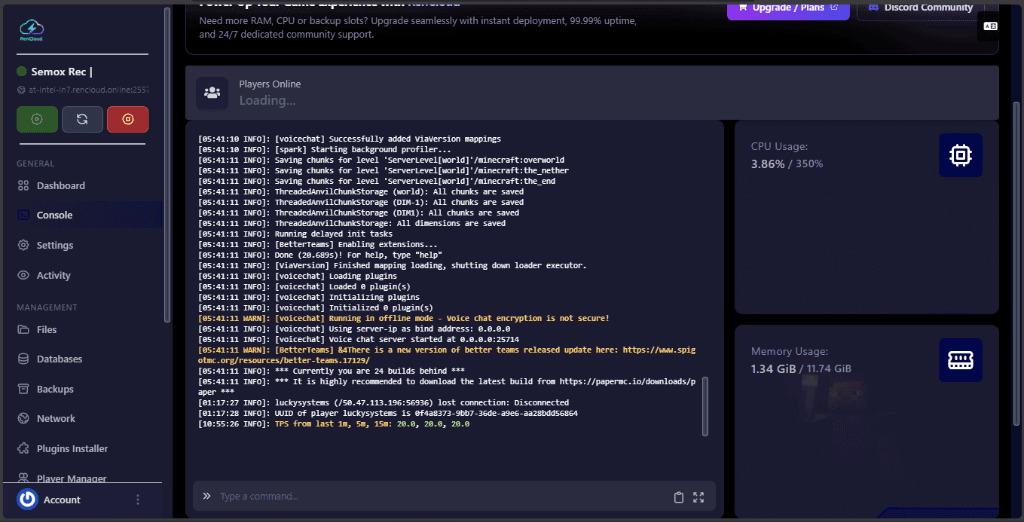Click the memory 1.34 GiB value
This screenshot has width=1024, height=522.
coord(773,368)
